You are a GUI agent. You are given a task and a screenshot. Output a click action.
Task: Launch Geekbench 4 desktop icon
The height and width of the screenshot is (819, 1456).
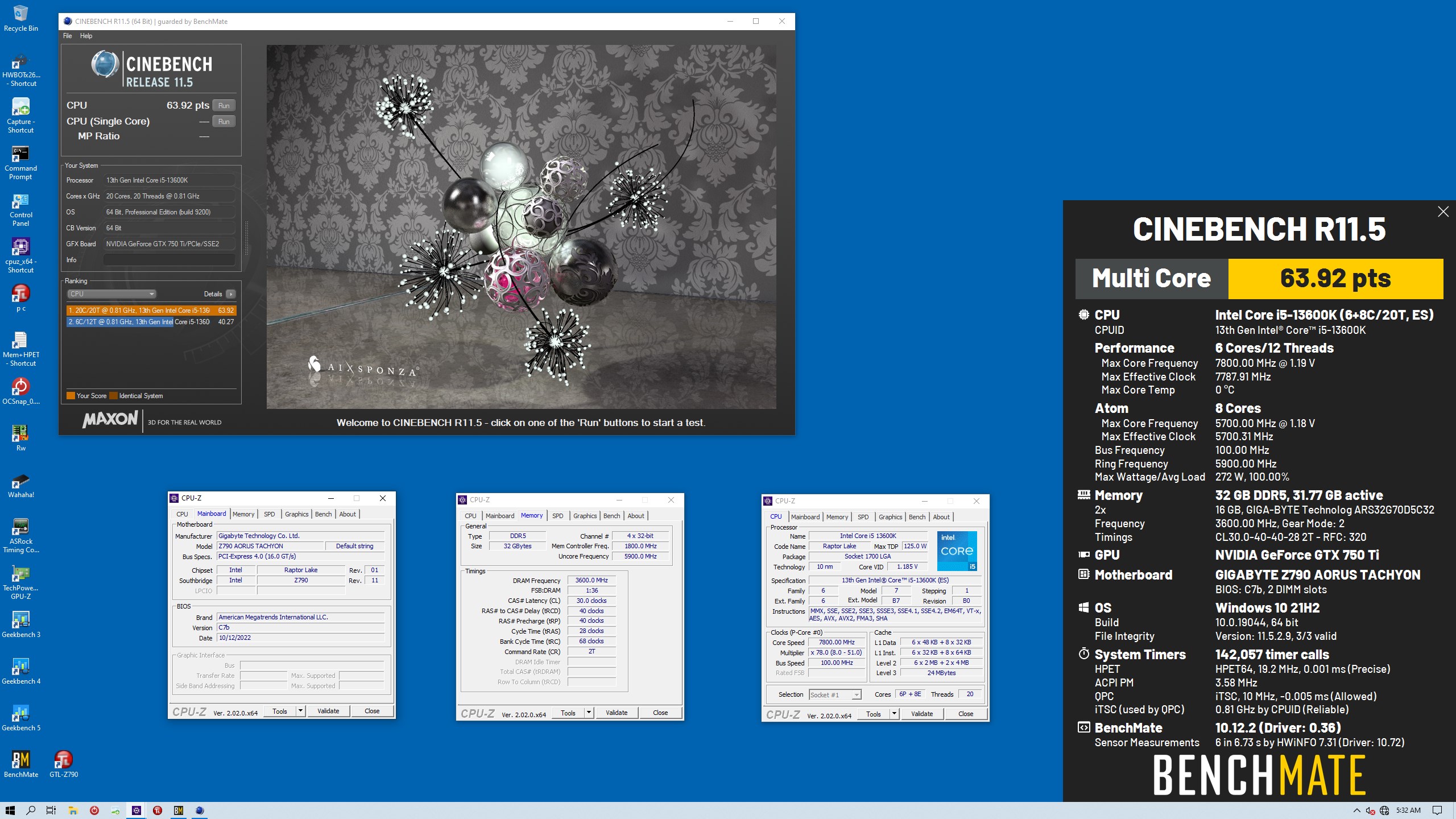point(21,672)
